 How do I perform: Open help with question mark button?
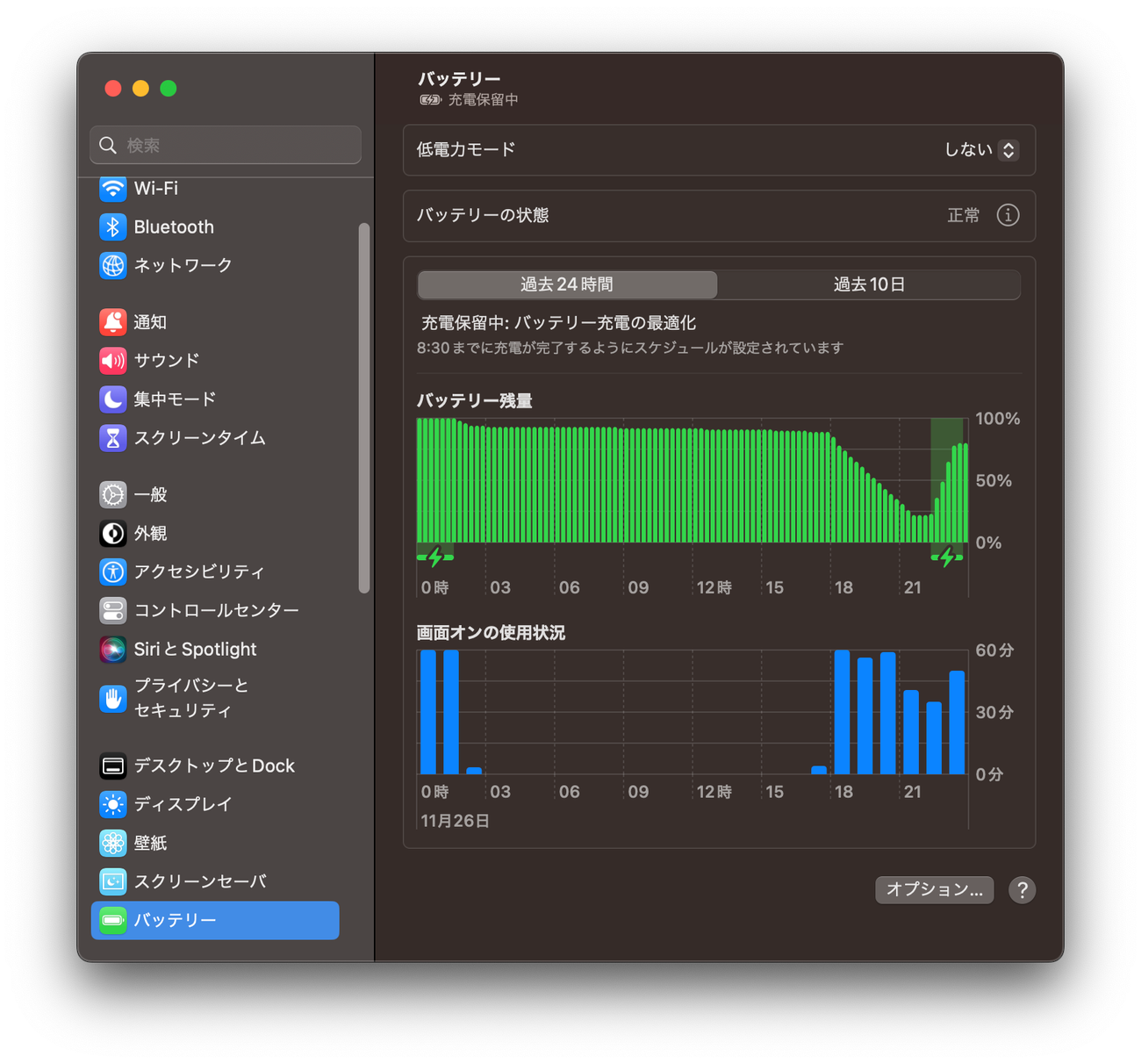(1022, 890)
